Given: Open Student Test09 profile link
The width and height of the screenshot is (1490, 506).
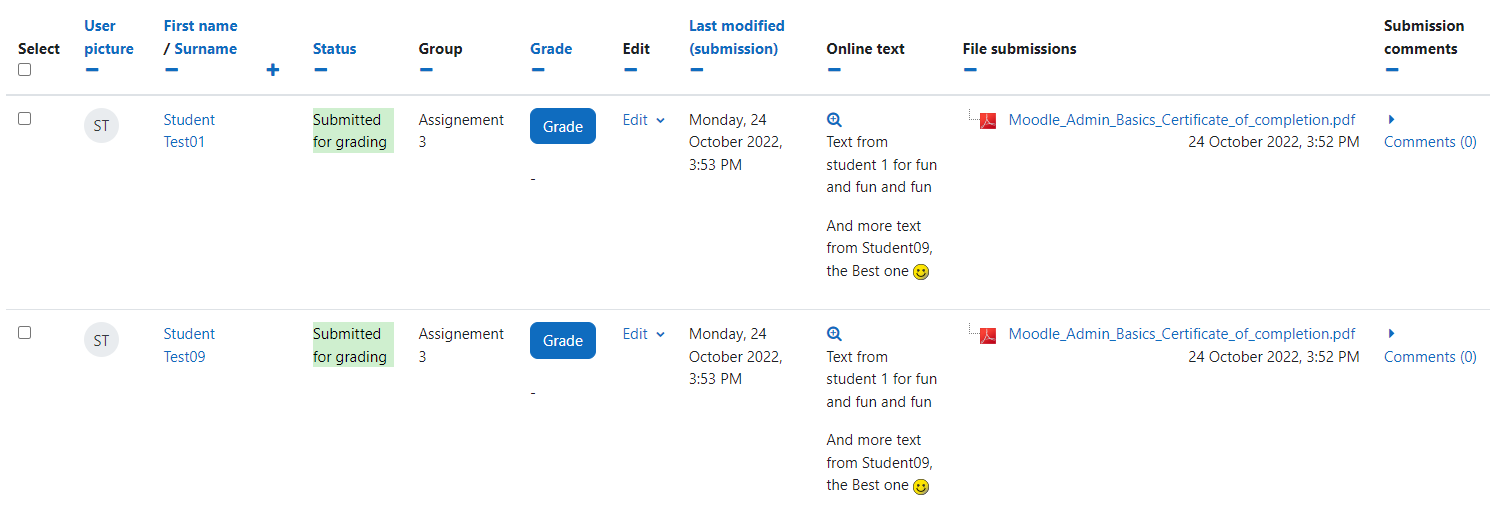Looking at the screenshot, I should pos(189,345).
